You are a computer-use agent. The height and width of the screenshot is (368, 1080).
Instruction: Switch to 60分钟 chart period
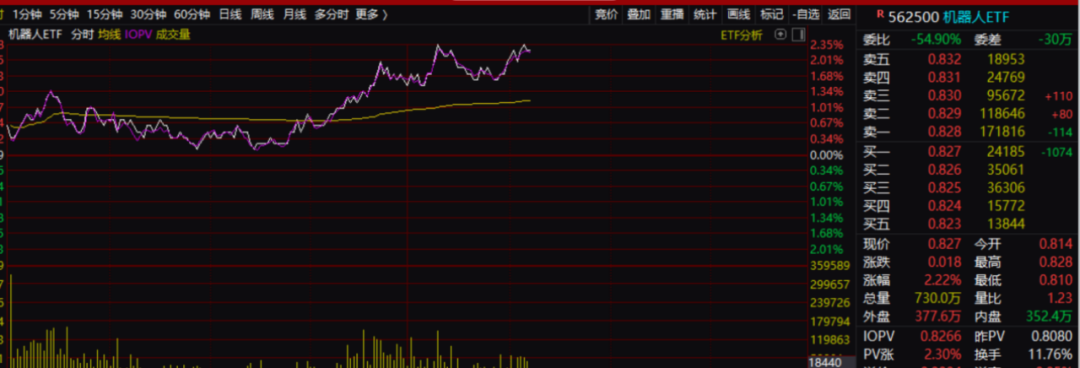tap(191, 14)
